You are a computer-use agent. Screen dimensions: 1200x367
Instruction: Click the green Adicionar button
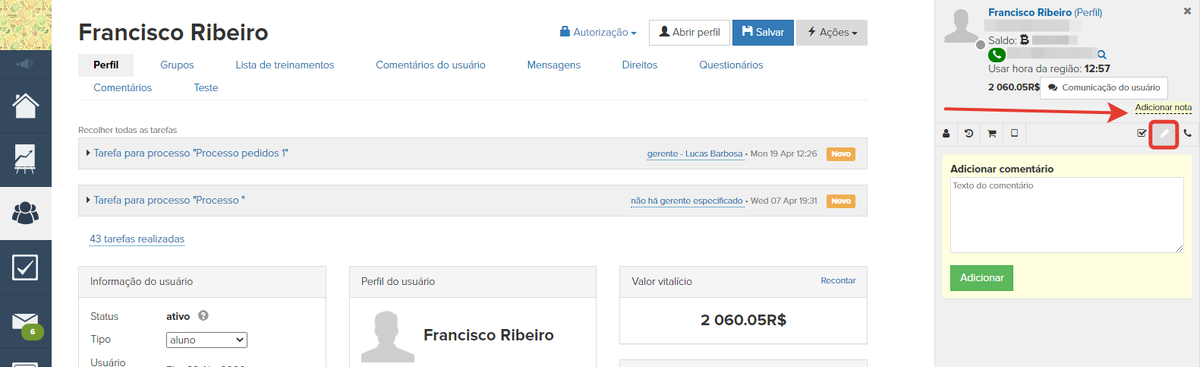click(x=981, y=277)
